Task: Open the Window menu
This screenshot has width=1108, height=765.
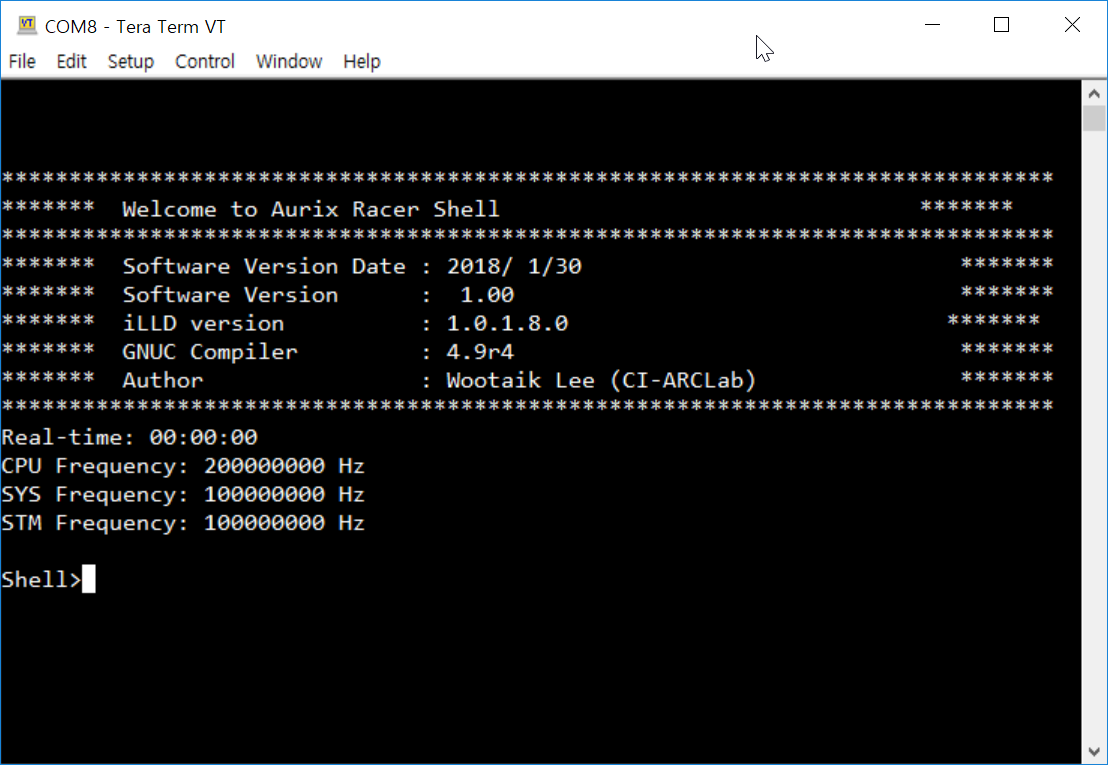Action: point(289,61)
